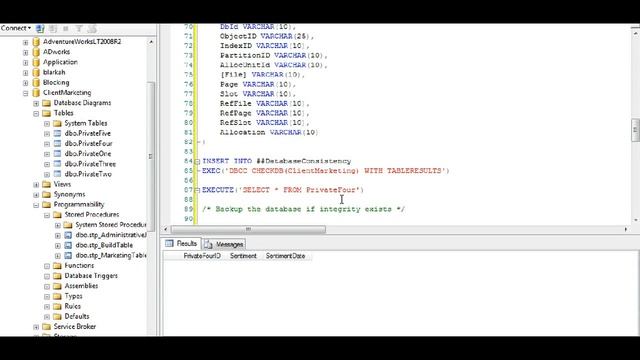Image resolution: width=640 pixels, height=360 pixels.
Task: Expand the Blocking database node
Action: point(25,83)
